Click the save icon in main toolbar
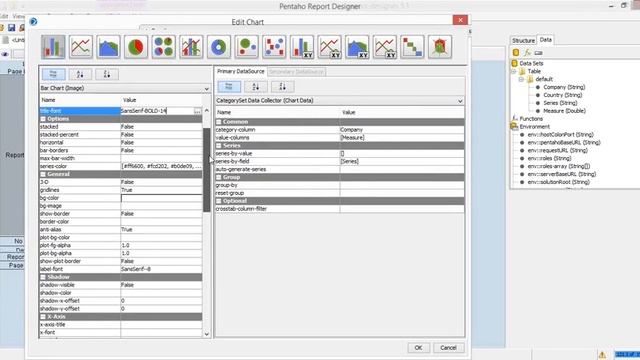640x360 pixels. coord(11,28)
